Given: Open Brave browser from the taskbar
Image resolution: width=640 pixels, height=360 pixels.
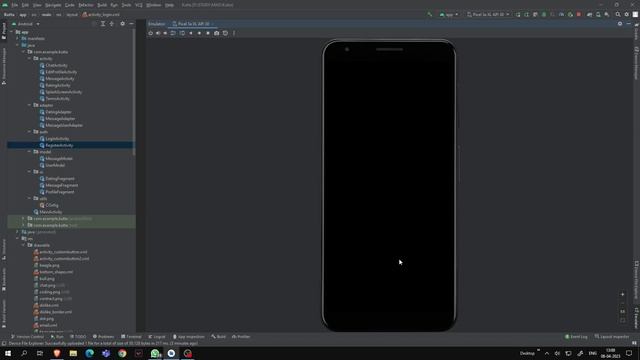Looking at the screenshot, I should (57, 353).
